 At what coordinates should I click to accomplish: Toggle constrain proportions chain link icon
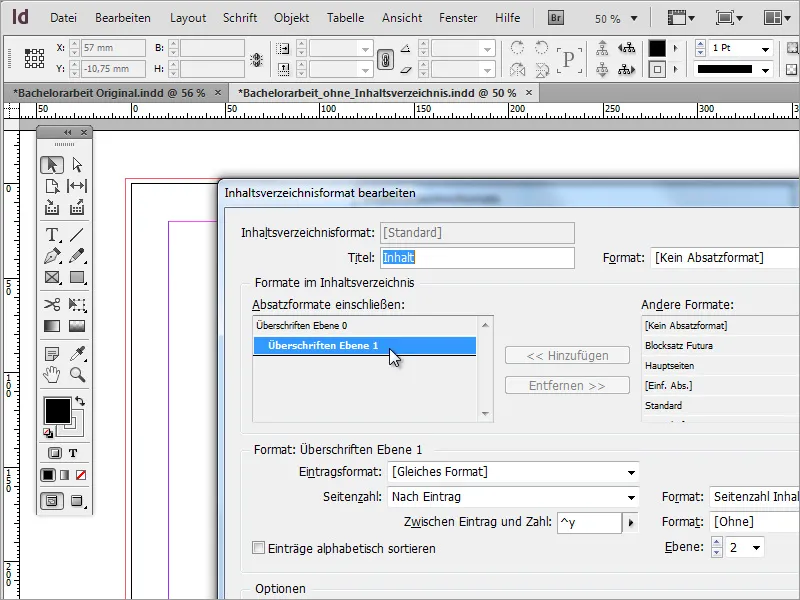pos(385,59)
